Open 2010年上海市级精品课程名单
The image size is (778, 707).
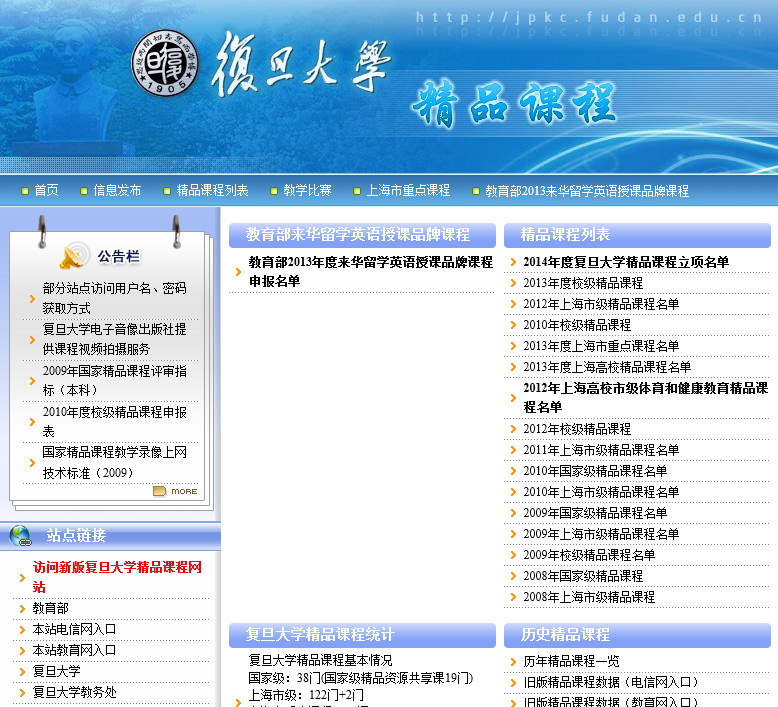coord(601,492)
